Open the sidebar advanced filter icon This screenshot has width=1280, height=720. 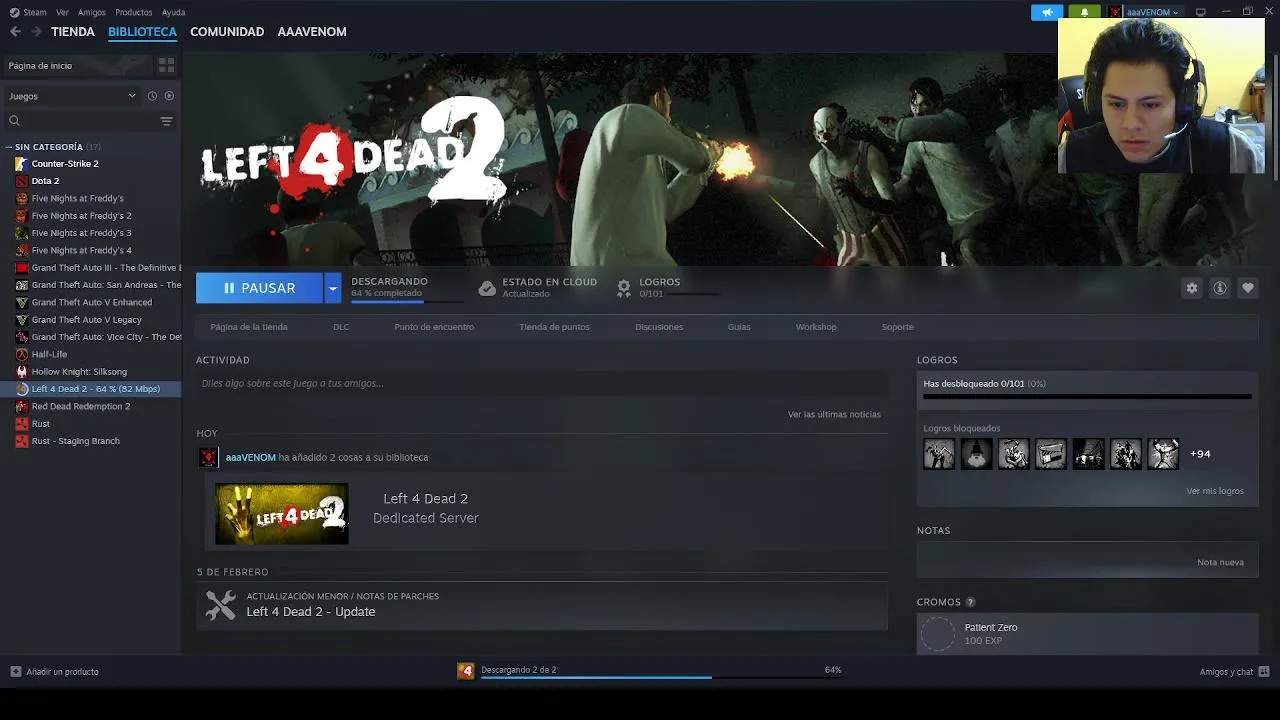[x=167, y=121]
